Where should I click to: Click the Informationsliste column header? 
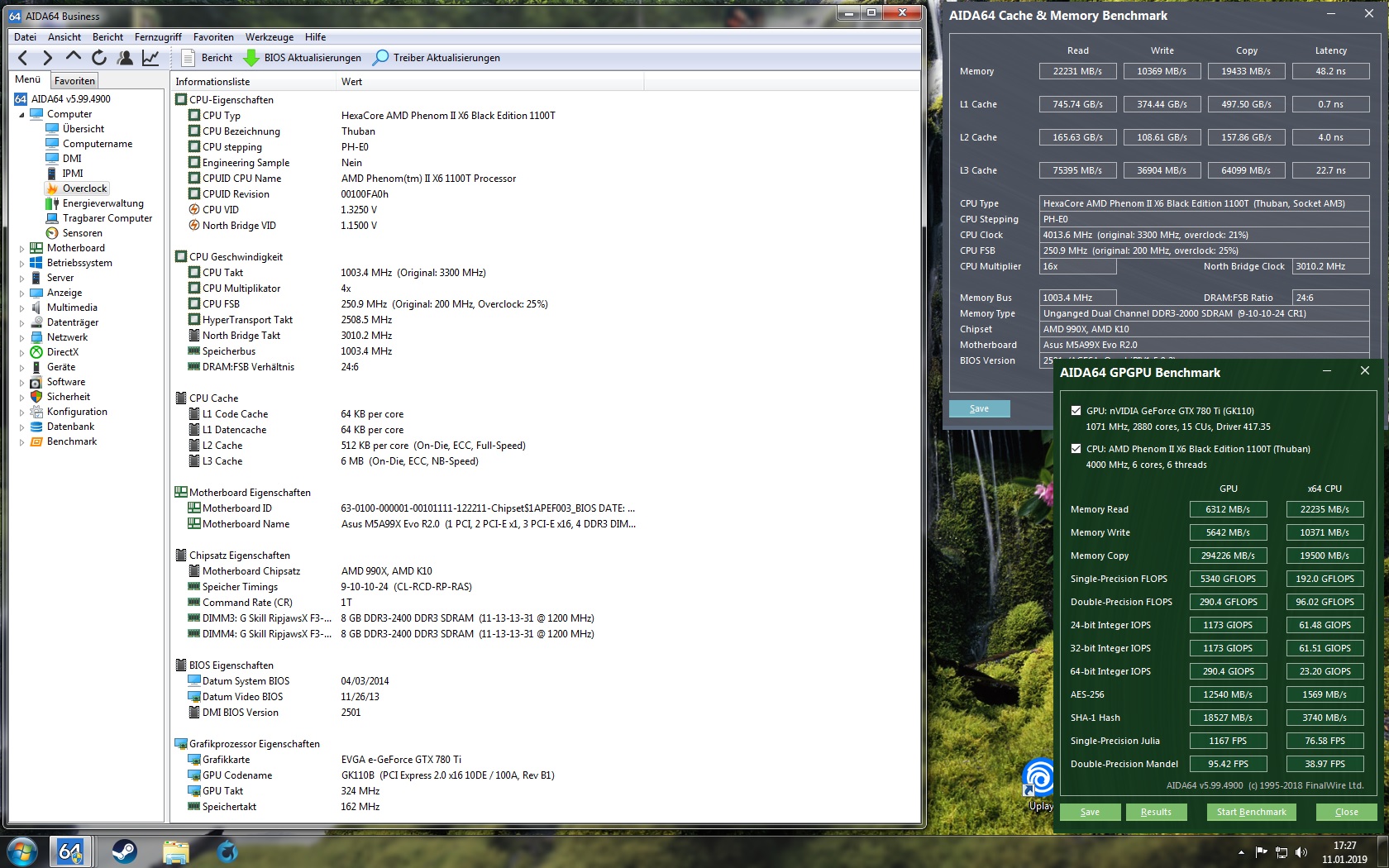point(253,82)
